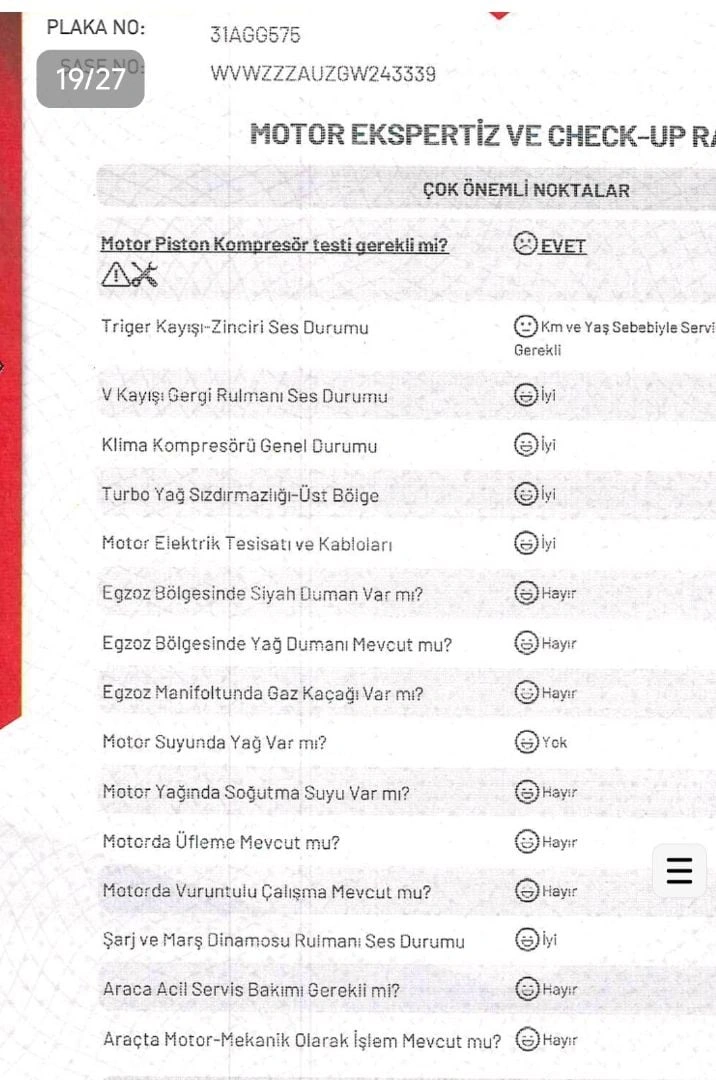Click the smiley icon for Motorda Üfleme
This screenshot has height=1080, width=716.
[x=527, y=841]
